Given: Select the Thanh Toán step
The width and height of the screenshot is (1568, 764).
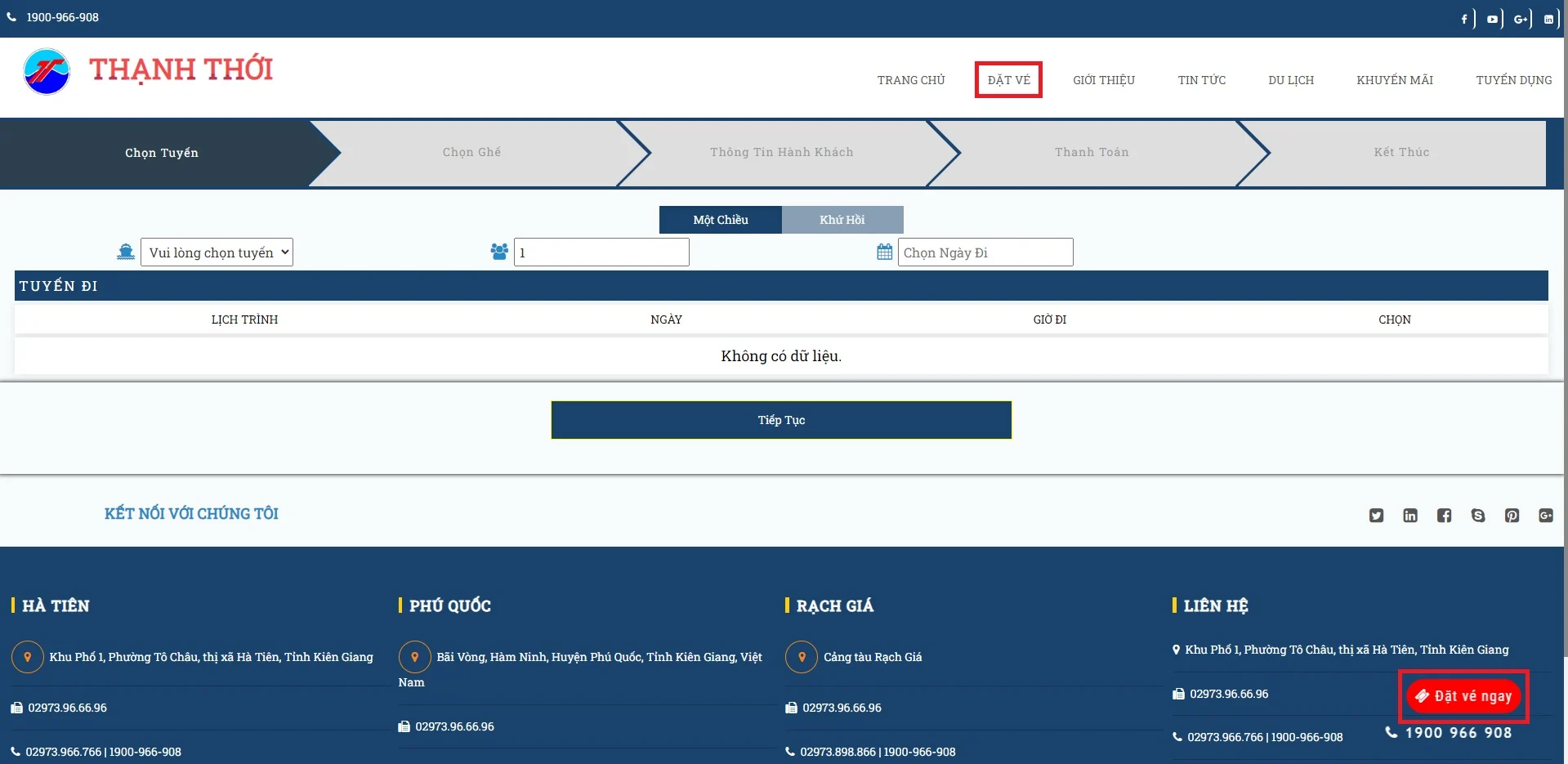Looking at the screenshot, I should coord(1092,152).
